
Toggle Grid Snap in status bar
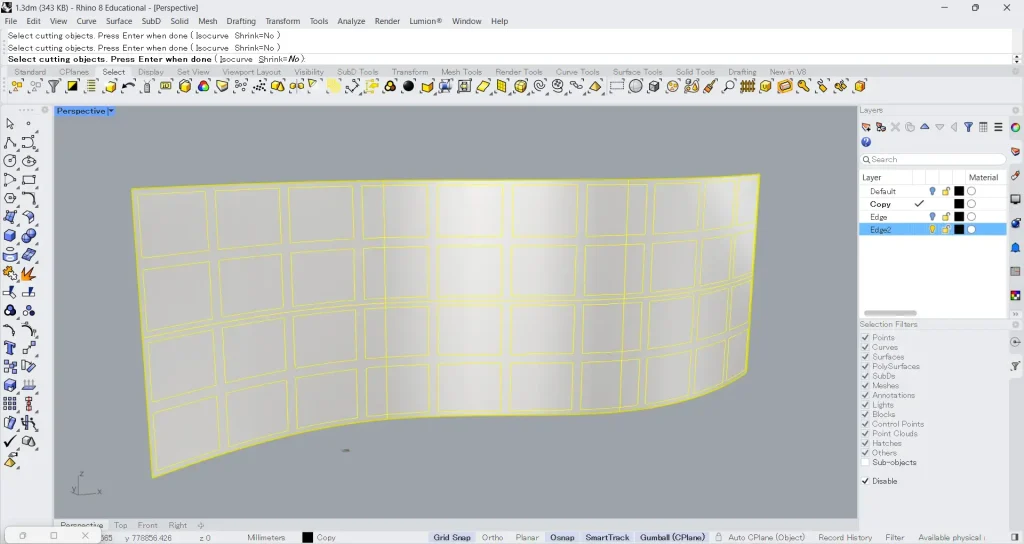pyautogui.click(x=452, y=537)
